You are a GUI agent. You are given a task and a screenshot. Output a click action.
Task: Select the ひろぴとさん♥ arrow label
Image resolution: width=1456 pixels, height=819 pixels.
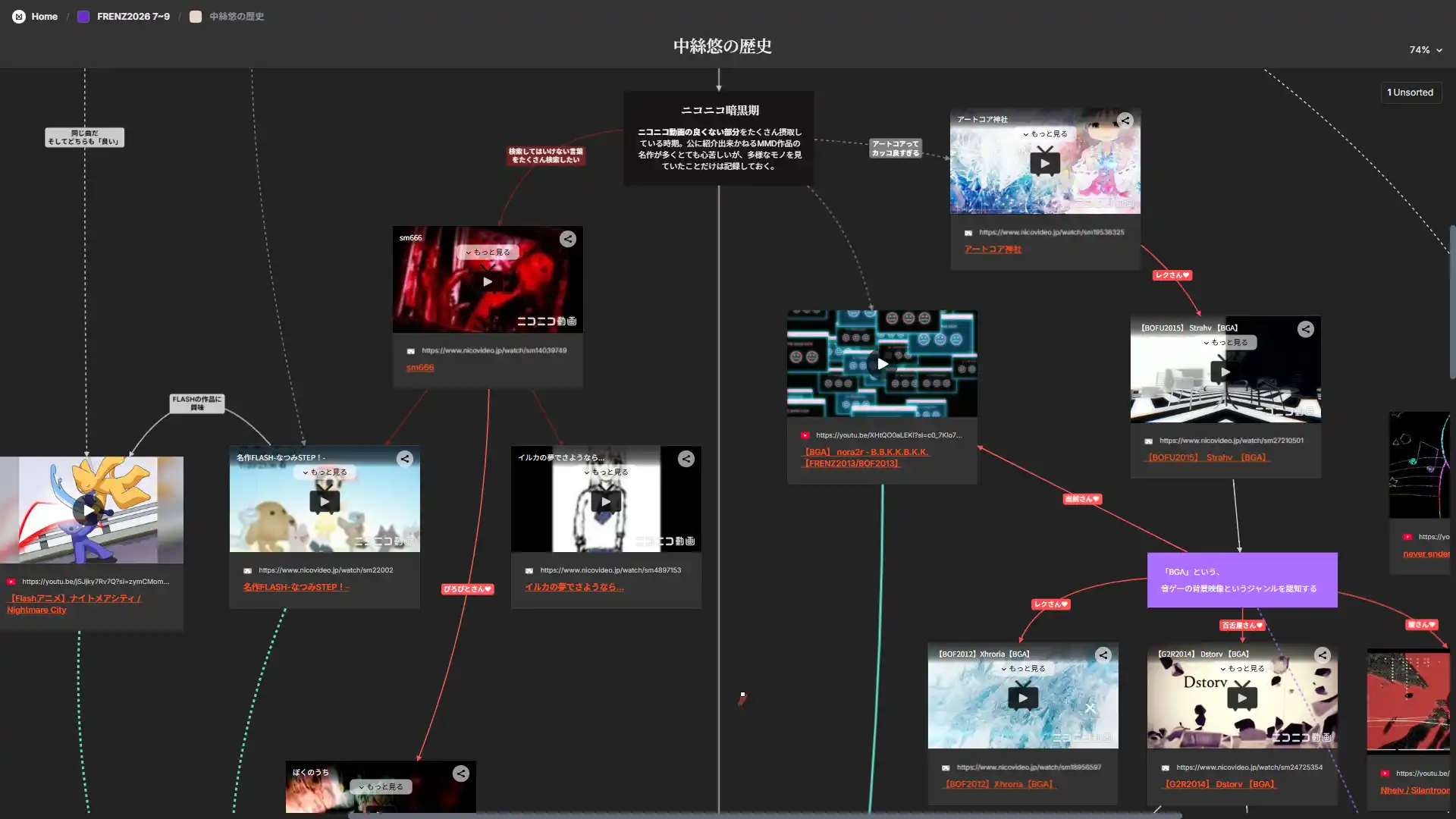(x=468, y=589)
